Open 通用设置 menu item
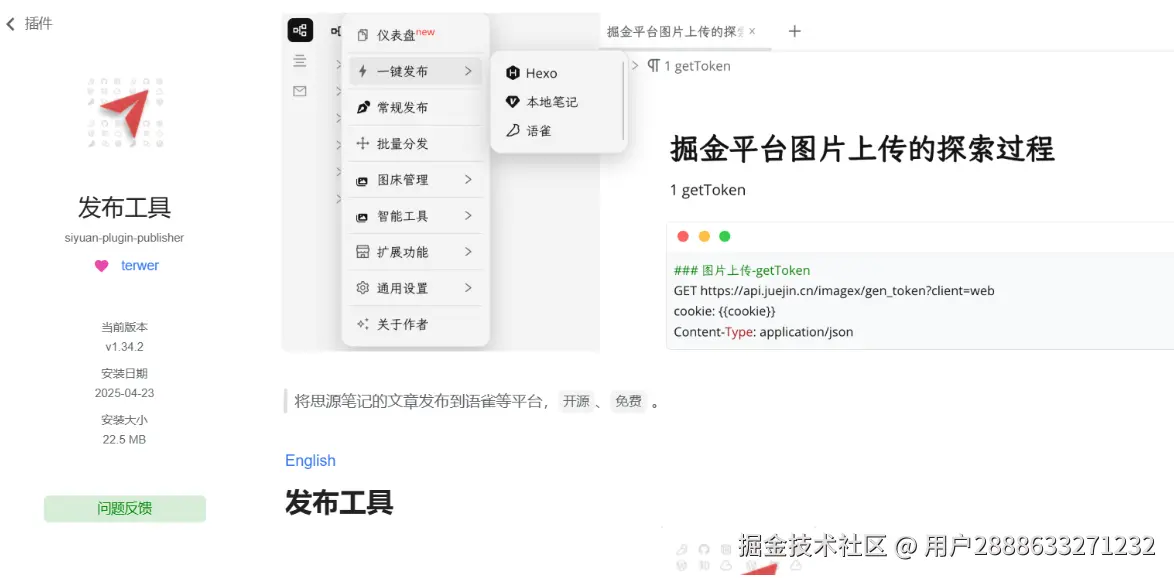The width and height of the screenshot is (1174, 578). pyautogui.click(x=415, y=288)
